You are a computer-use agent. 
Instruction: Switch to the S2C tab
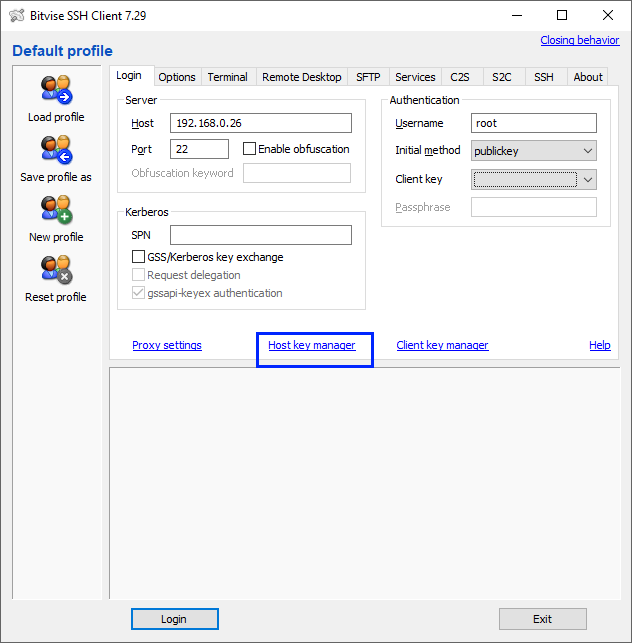tap(502, 77)
